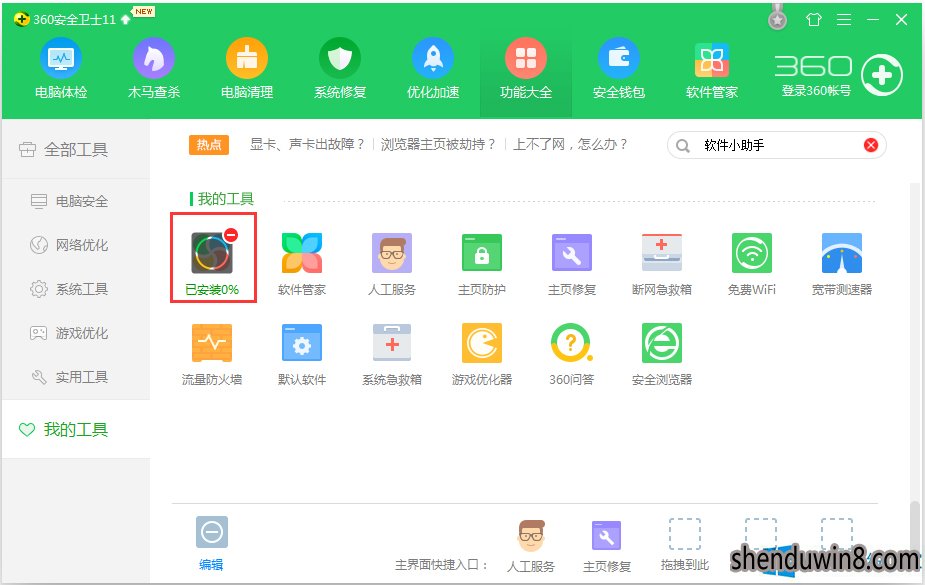Open 免费WiFi tool

(752, 264)
